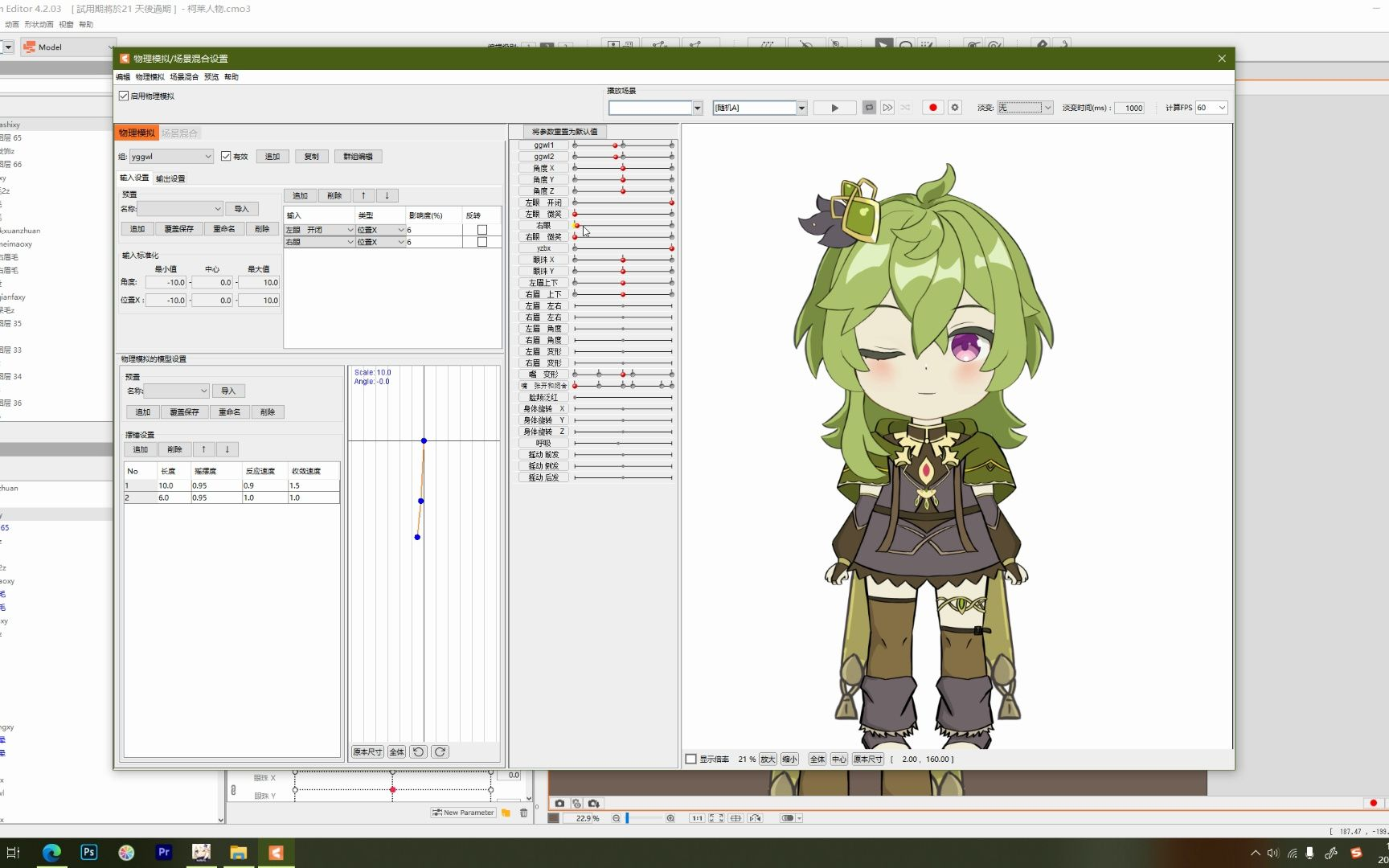This screenshot has height=868, width=1389.
Task: Open the 编辑 menu in physics dialog
Action: pyautogui.click(x=123, y=77)
